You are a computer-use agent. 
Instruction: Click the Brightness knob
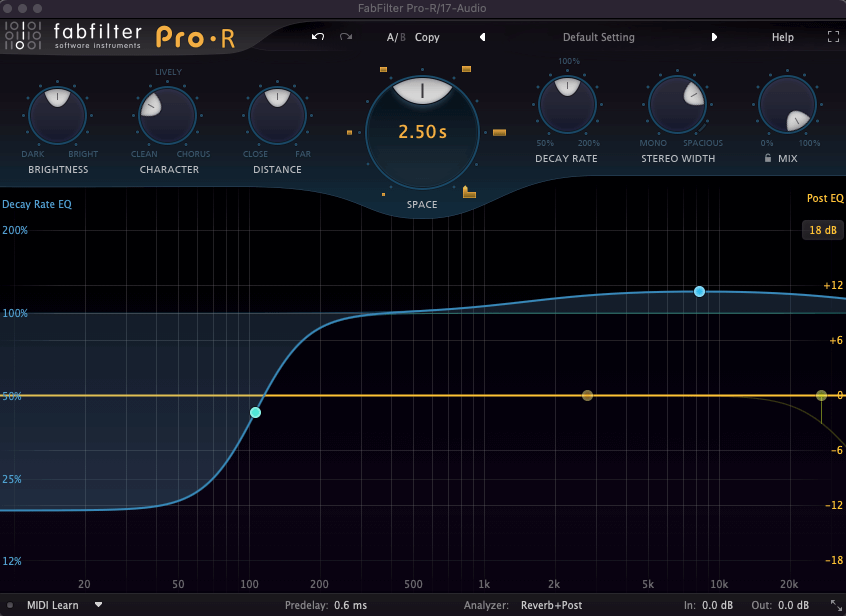[x=57, y=115]
